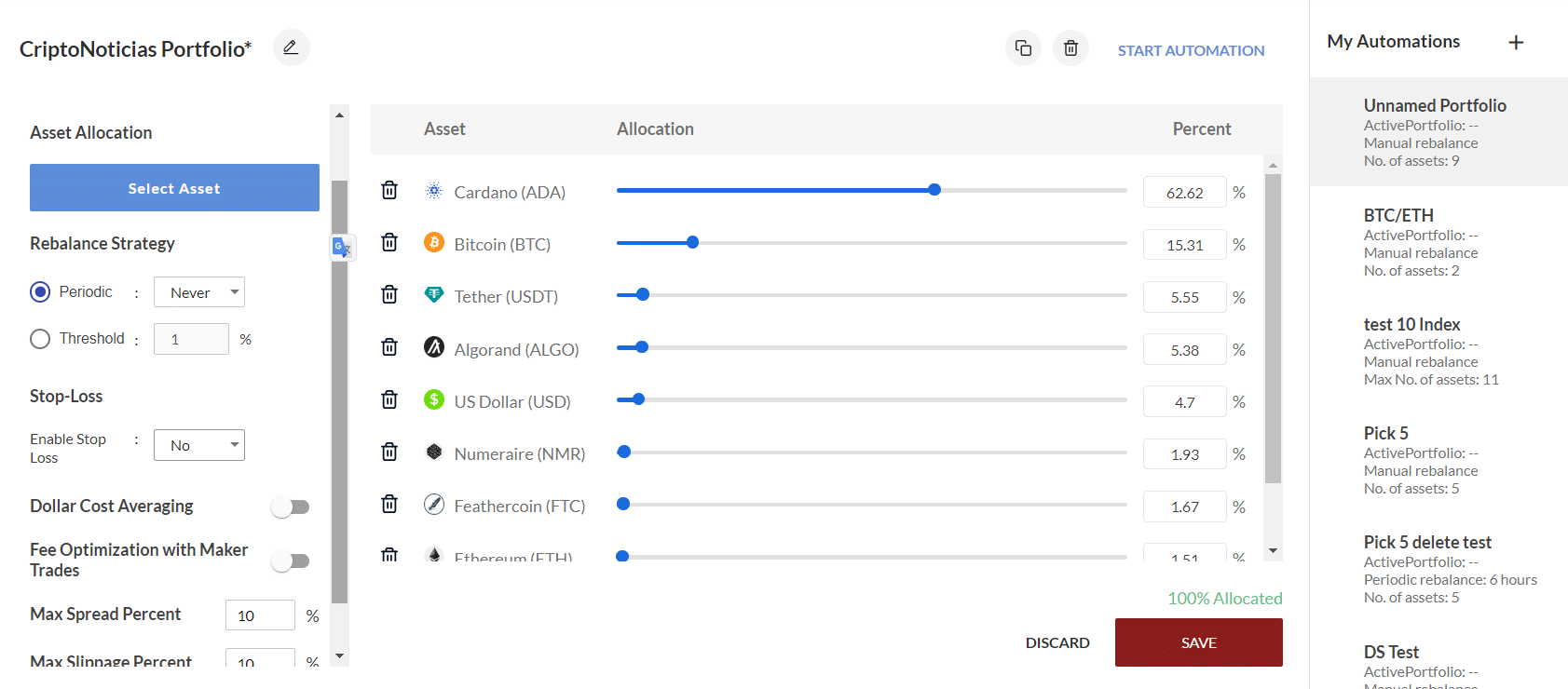Open the BTC/ETH portfolio in My Automations
1568x689 pixels.
click(1438, 242)
